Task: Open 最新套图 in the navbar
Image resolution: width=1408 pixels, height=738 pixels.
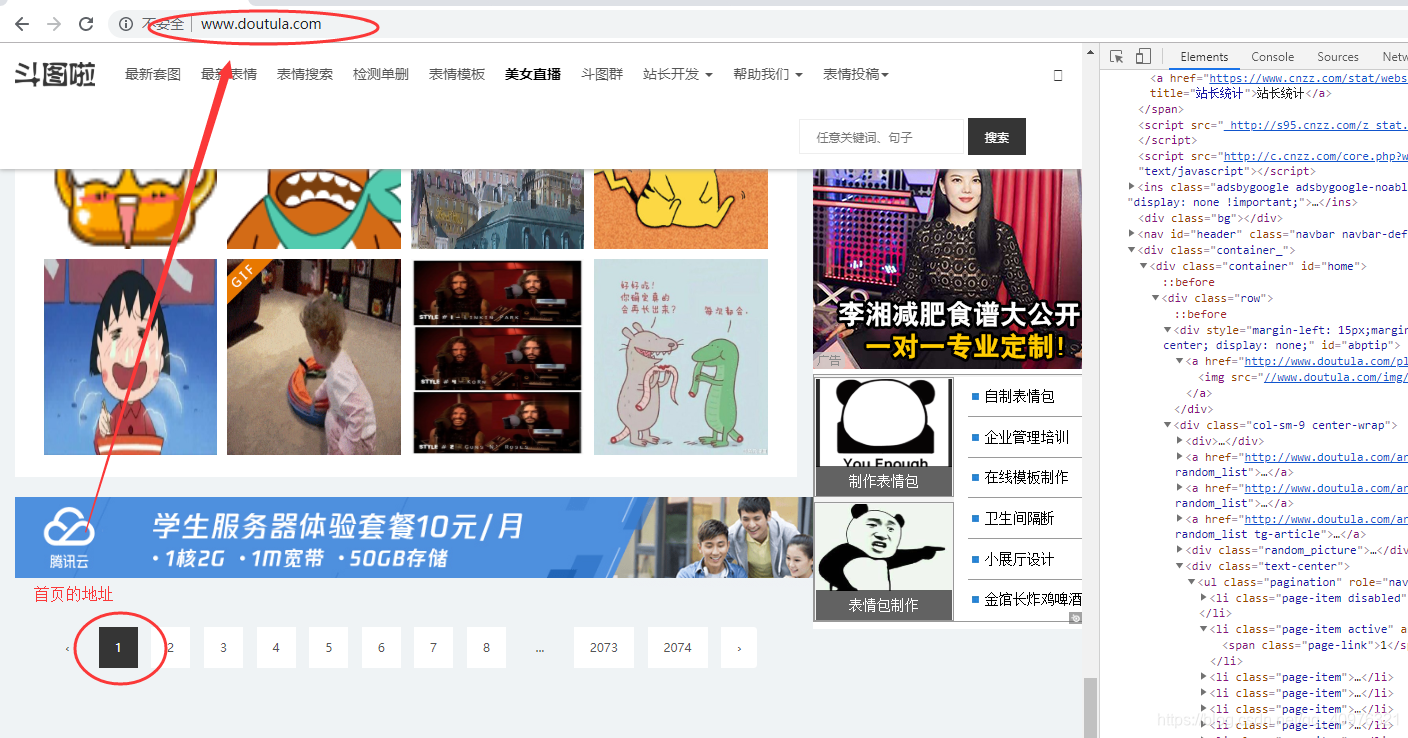Action: (x=153, y=74)
